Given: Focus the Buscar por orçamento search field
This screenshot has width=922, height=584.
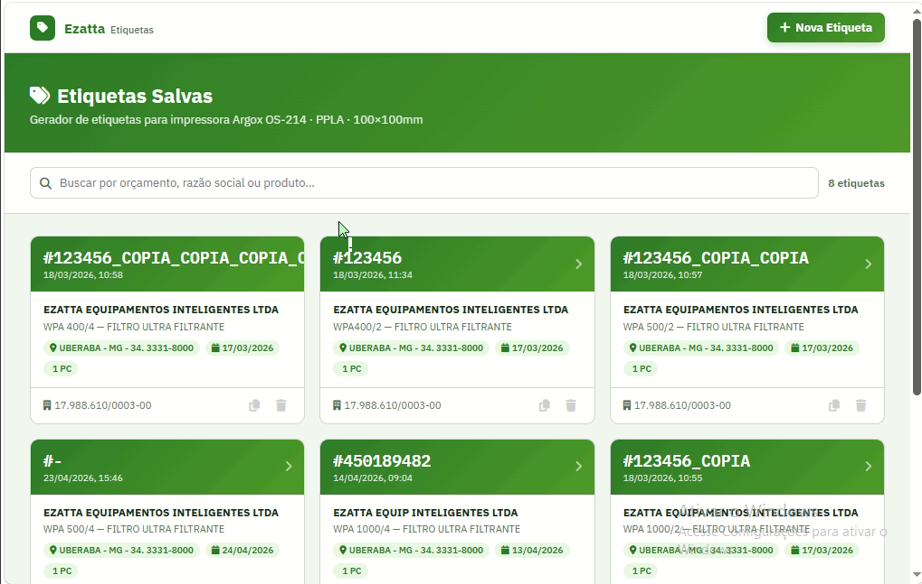Looking at the screenshot, I should click(424, 183).
